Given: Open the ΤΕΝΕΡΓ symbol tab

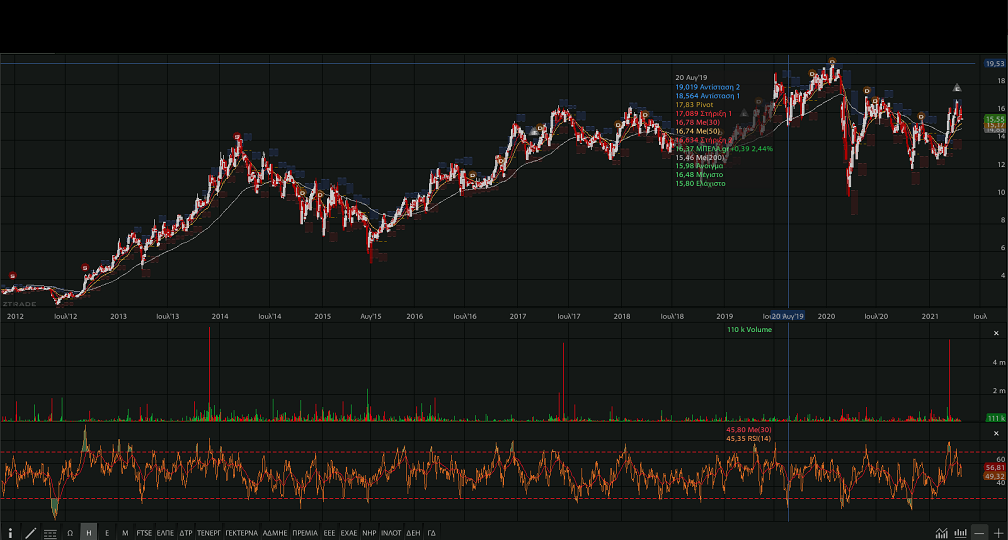Looking at the screenshot, I should pos(208,533).
